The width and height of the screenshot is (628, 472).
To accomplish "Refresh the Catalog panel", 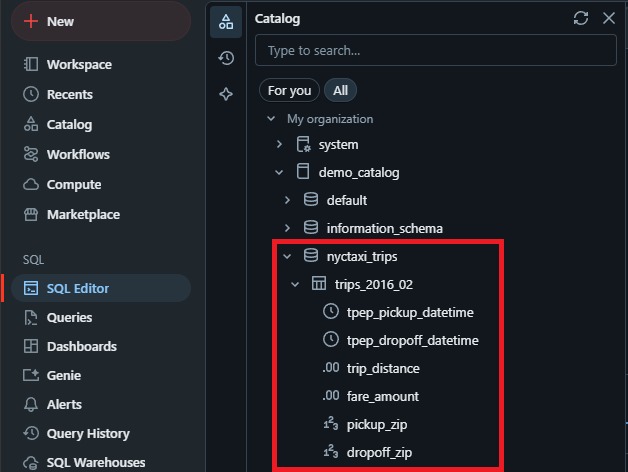I will click(x=581, y=18).
